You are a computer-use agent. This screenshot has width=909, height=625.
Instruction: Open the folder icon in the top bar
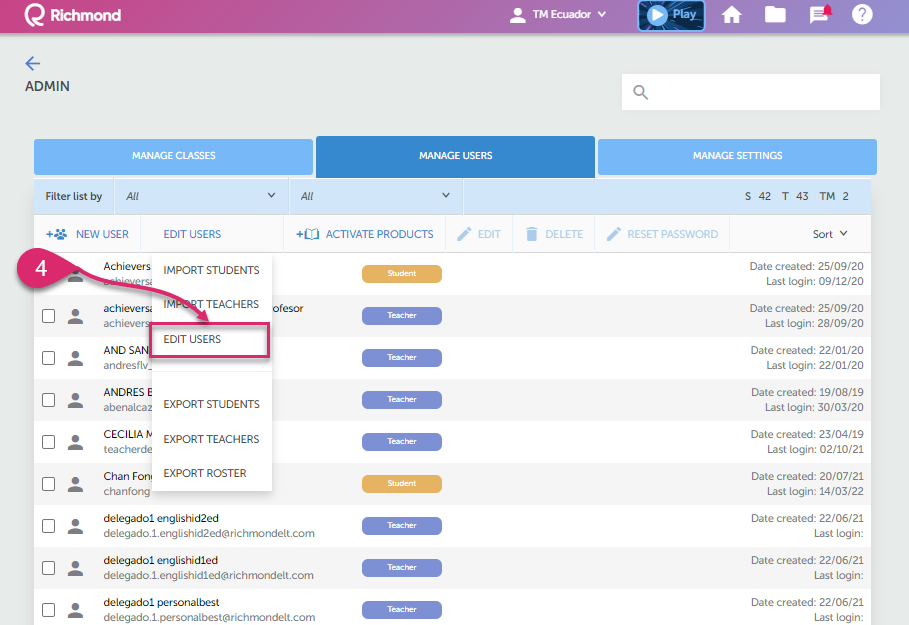coord(775,16)
